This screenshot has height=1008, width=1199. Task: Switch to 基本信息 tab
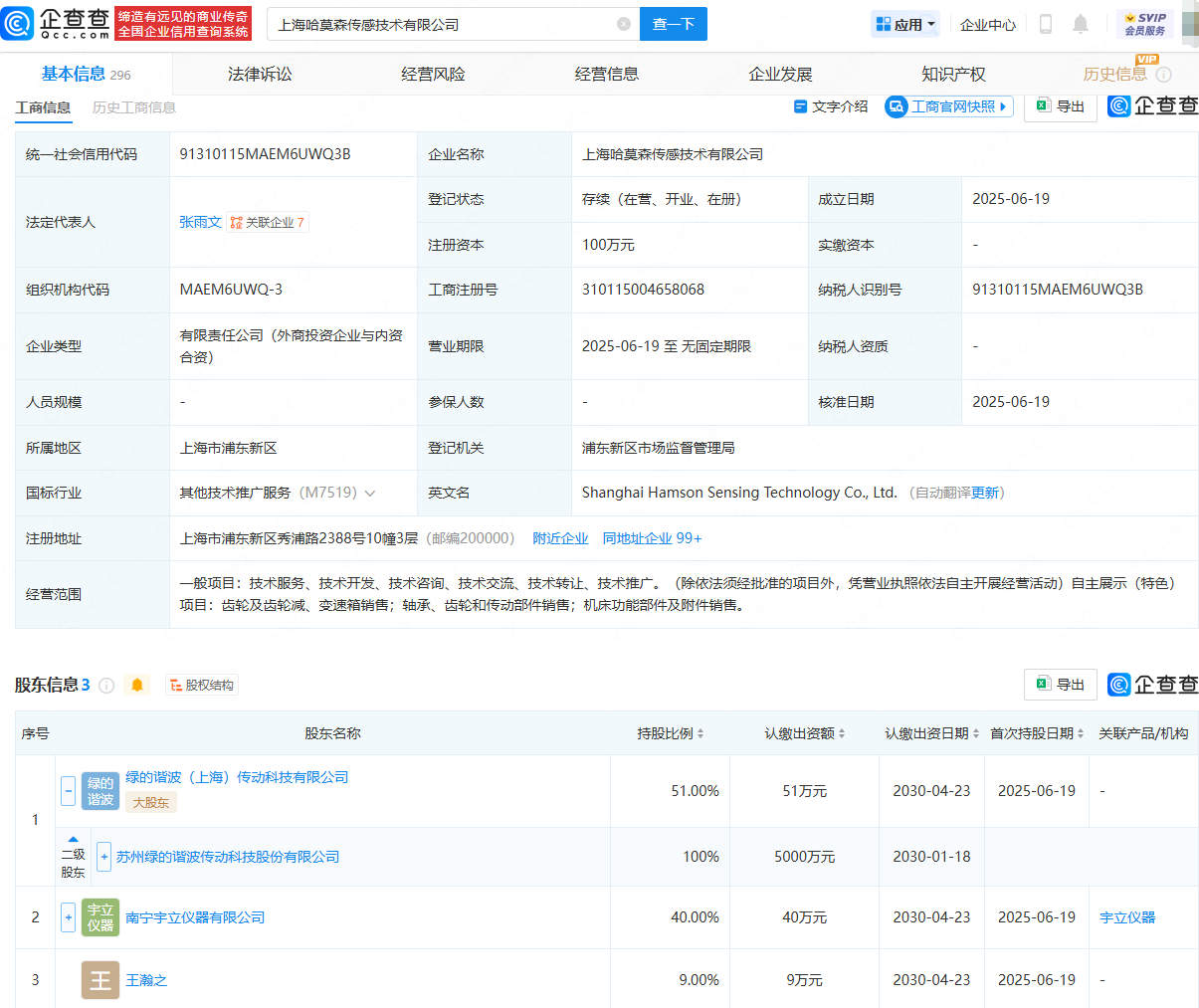click(x=86, y=74)
